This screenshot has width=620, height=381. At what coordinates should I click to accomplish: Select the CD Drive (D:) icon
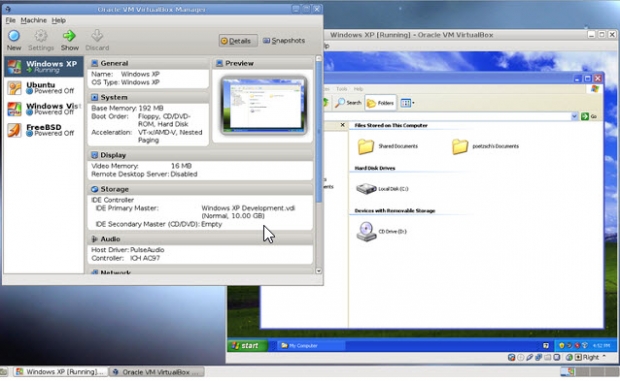pos(381,232)
